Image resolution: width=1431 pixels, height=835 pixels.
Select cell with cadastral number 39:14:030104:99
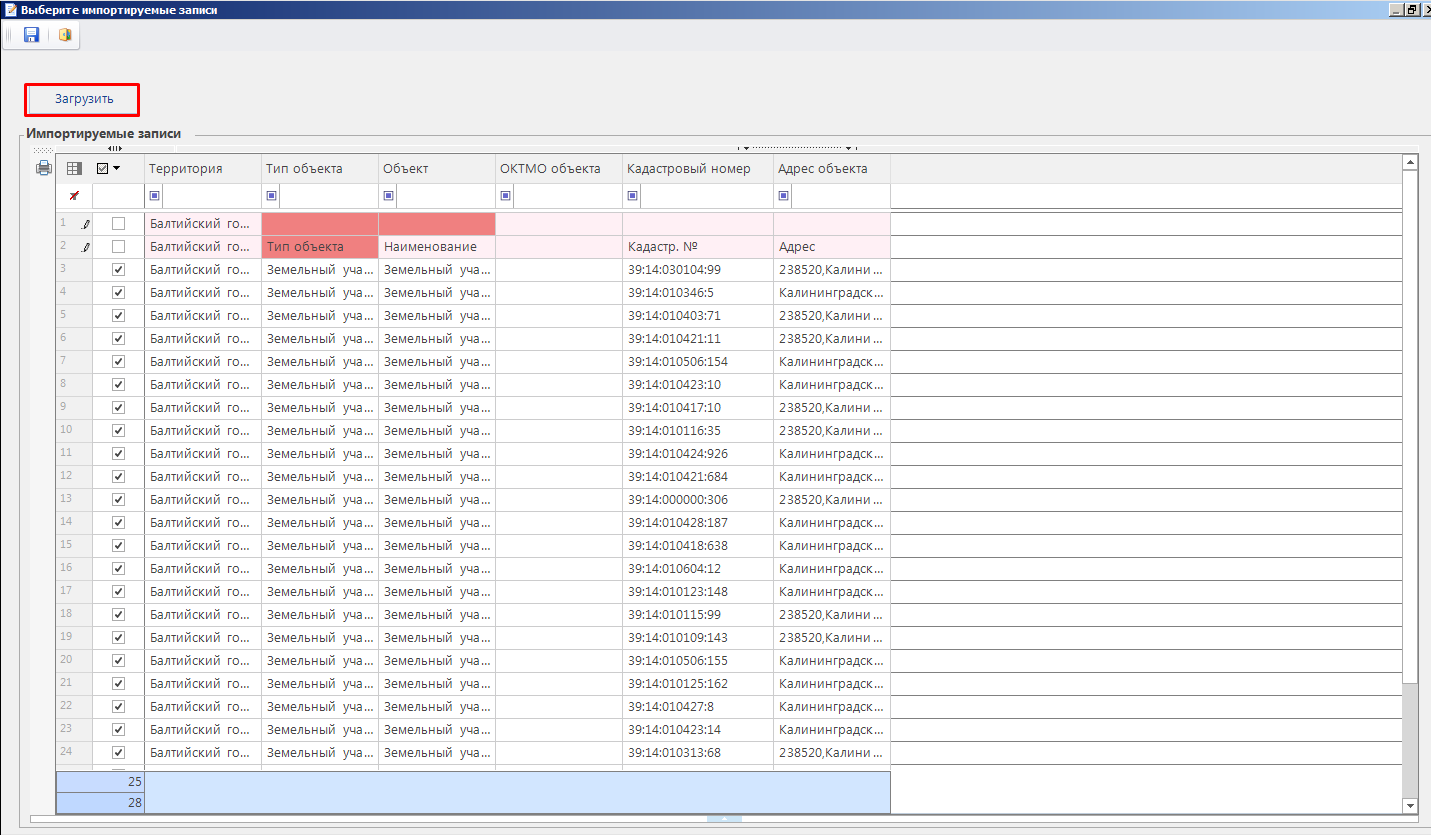(698, 270)
